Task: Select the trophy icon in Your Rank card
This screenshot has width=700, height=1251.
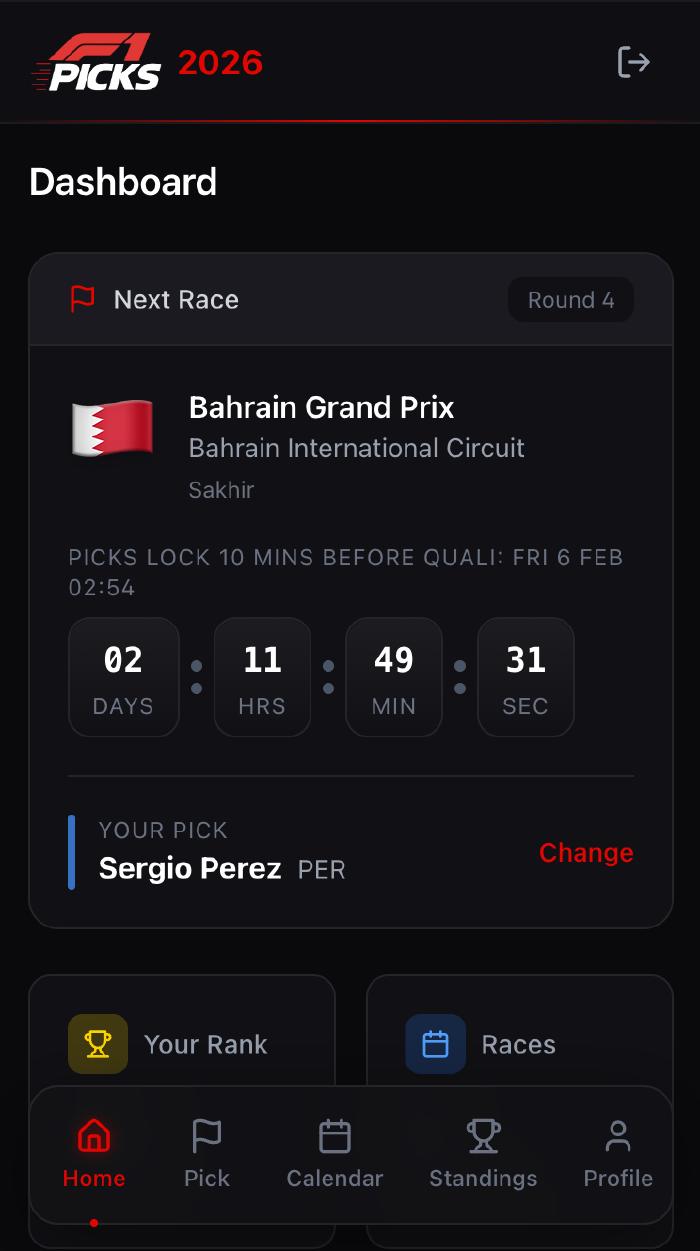Action: (97, 1043)
